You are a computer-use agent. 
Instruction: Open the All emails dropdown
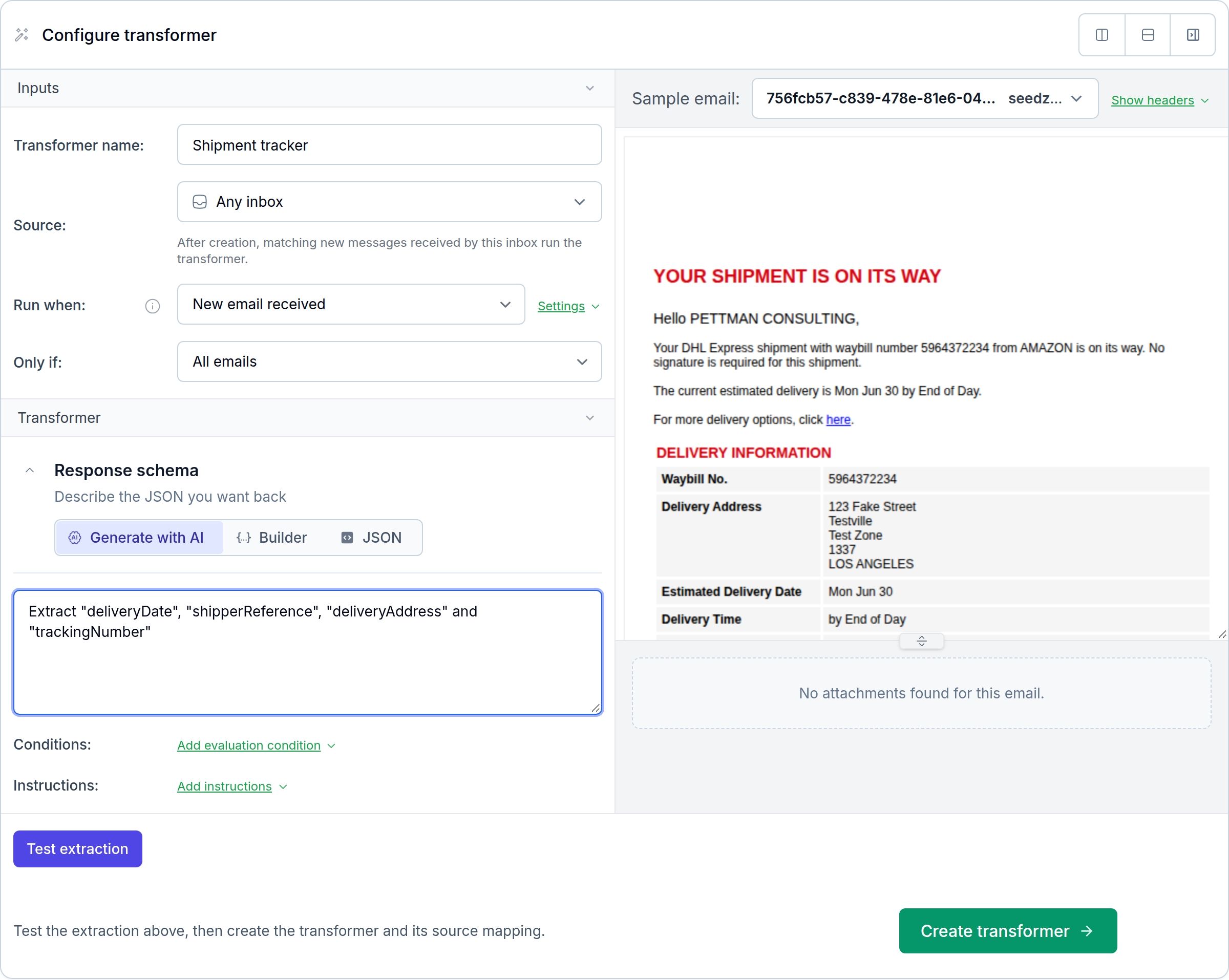coord(389,361)
